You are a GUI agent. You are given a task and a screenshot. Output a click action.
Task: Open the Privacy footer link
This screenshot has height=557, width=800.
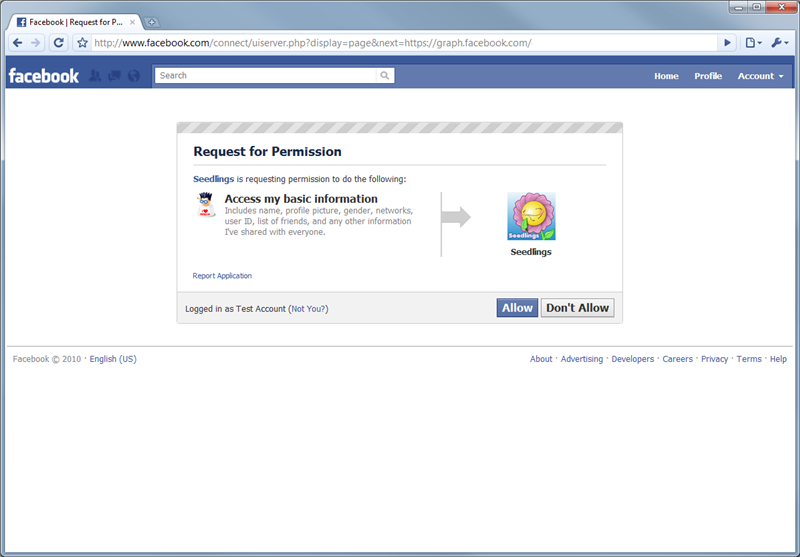[714, 359]
